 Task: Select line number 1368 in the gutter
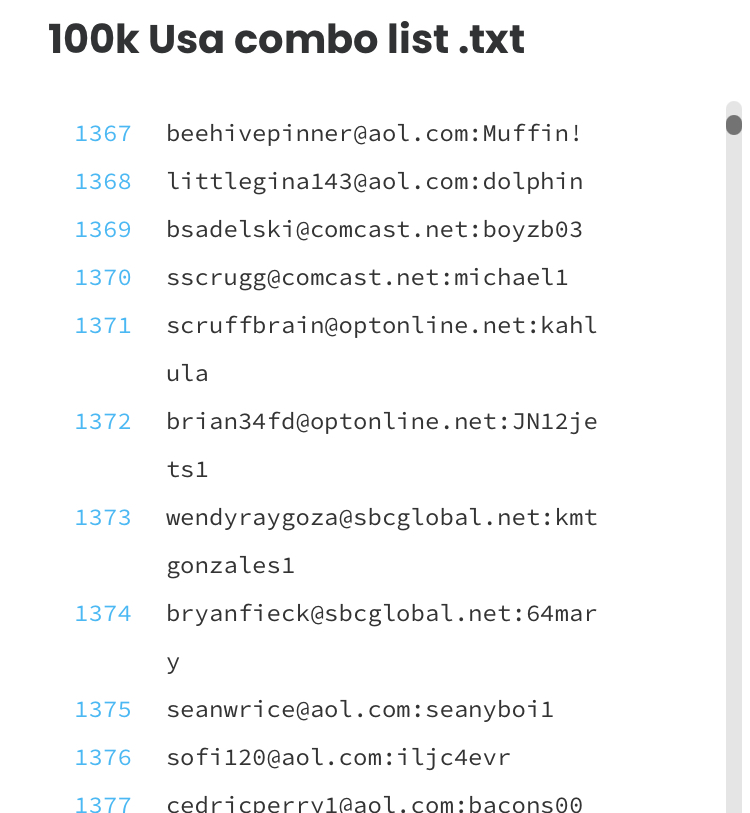pyautogui.click(x=103, y=182)
